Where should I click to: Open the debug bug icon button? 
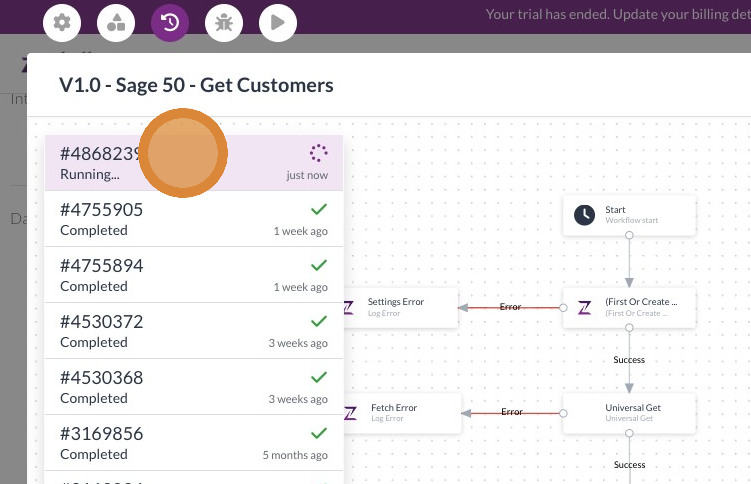click(x=224, y=23)
